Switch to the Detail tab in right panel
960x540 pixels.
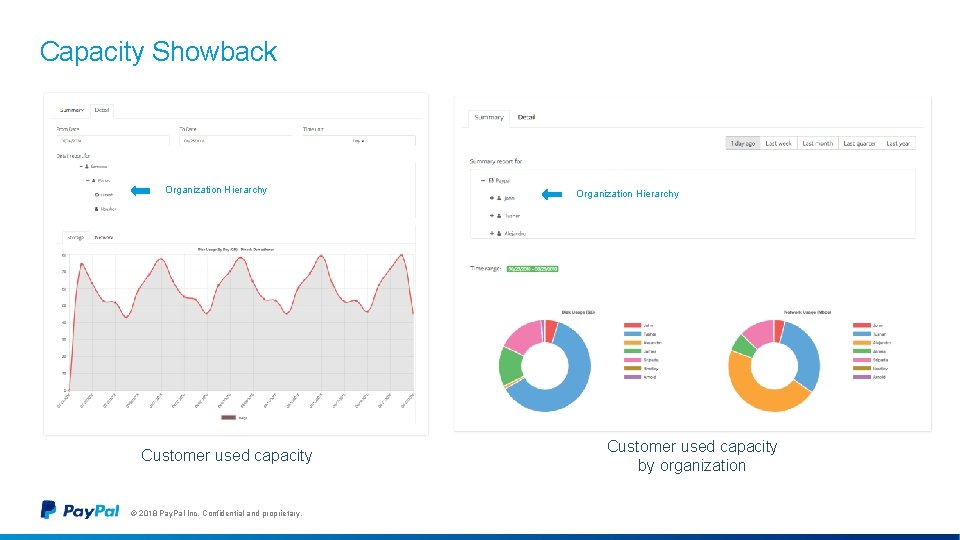click(526, 118)
